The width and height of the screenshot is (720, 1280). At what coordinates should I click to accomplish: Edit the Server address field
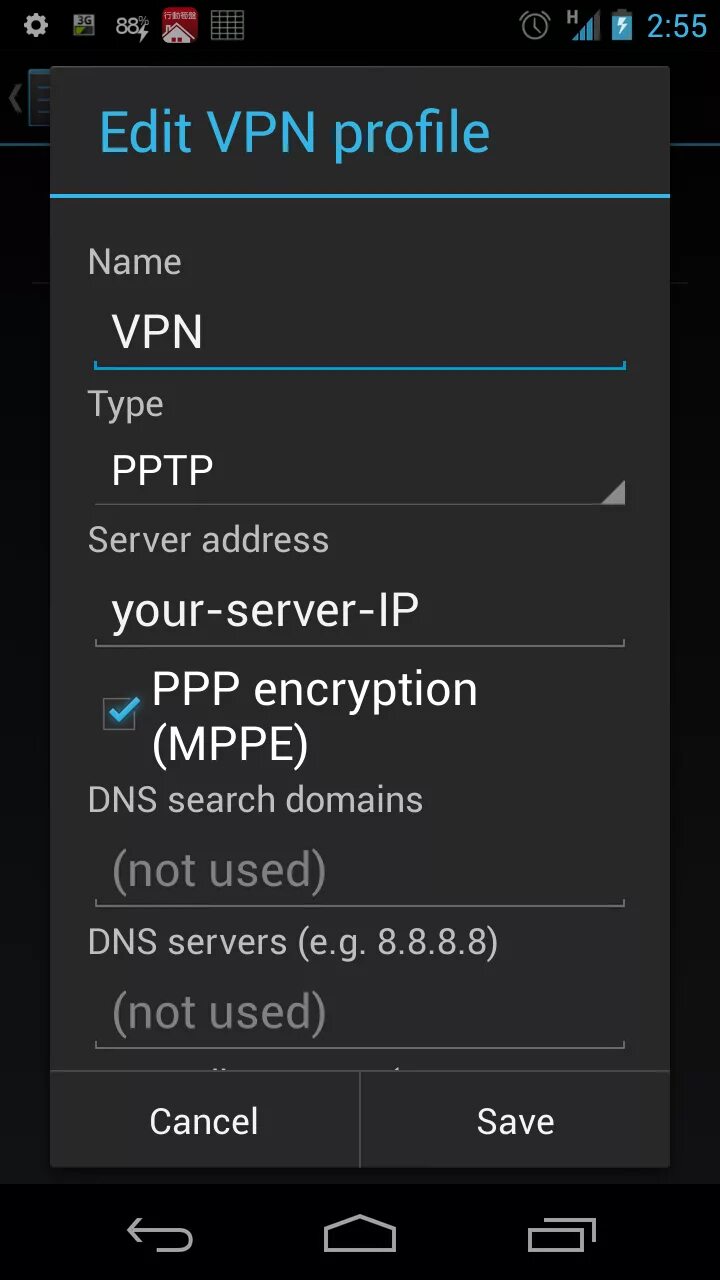click(x=360, y=611)
